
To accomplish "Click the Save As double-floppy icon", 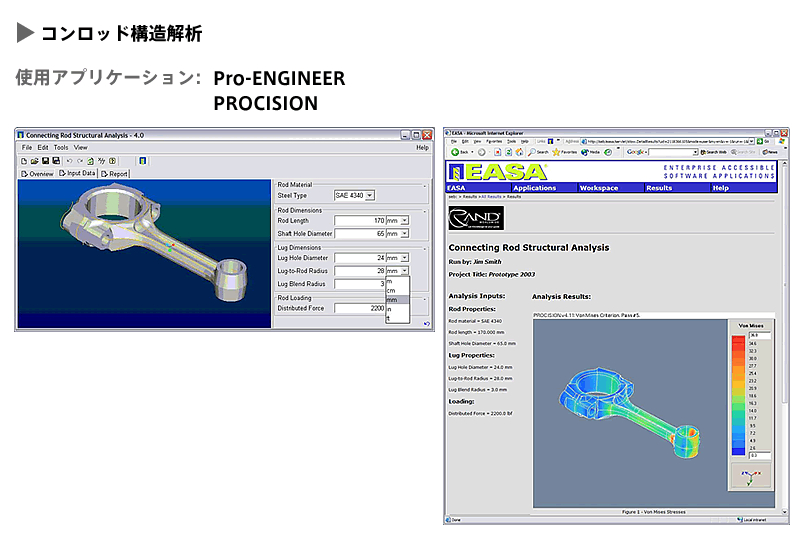I will 56,161.
